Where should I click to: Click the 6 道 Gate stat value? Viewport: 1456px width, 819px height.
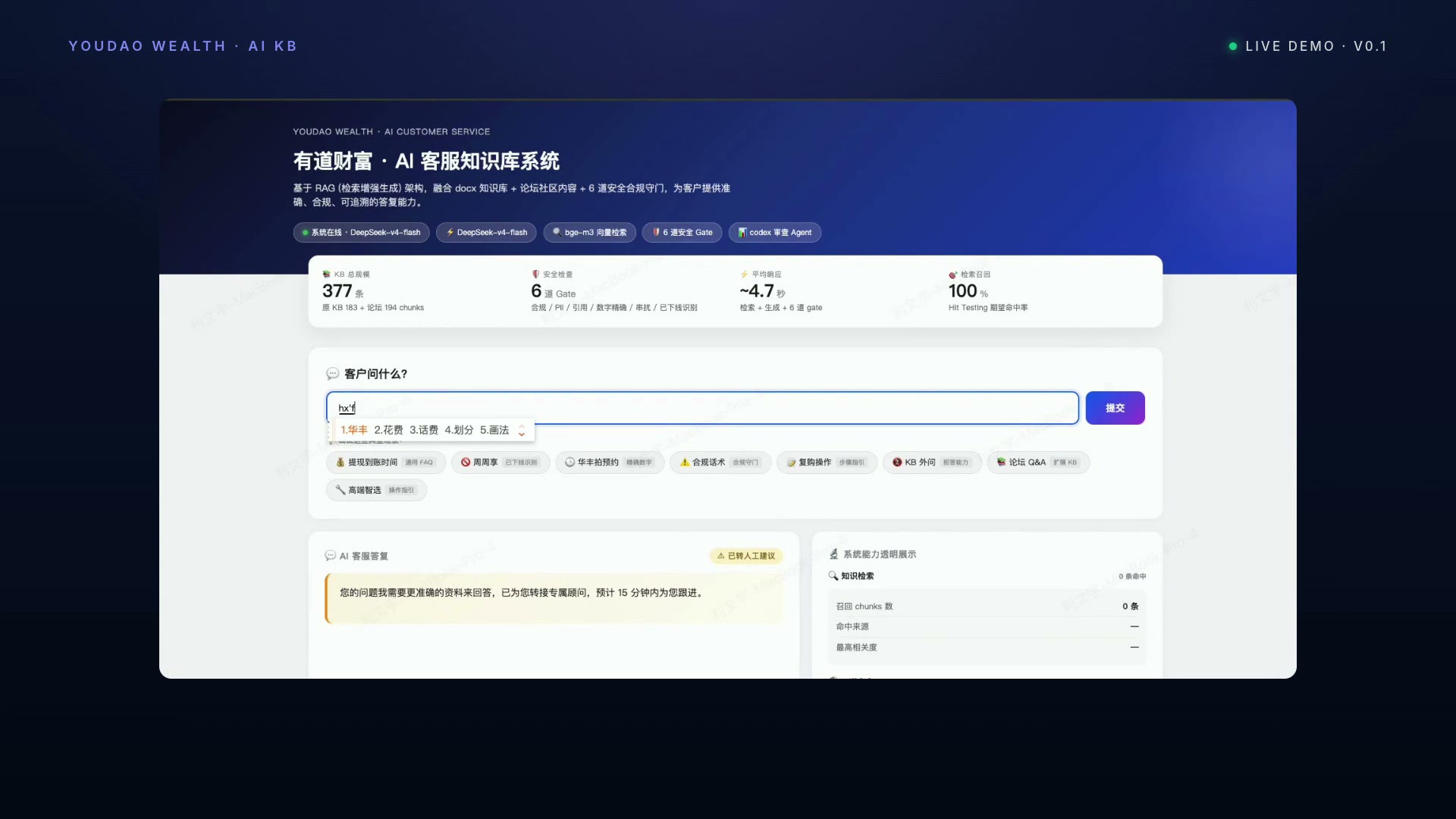553,291
